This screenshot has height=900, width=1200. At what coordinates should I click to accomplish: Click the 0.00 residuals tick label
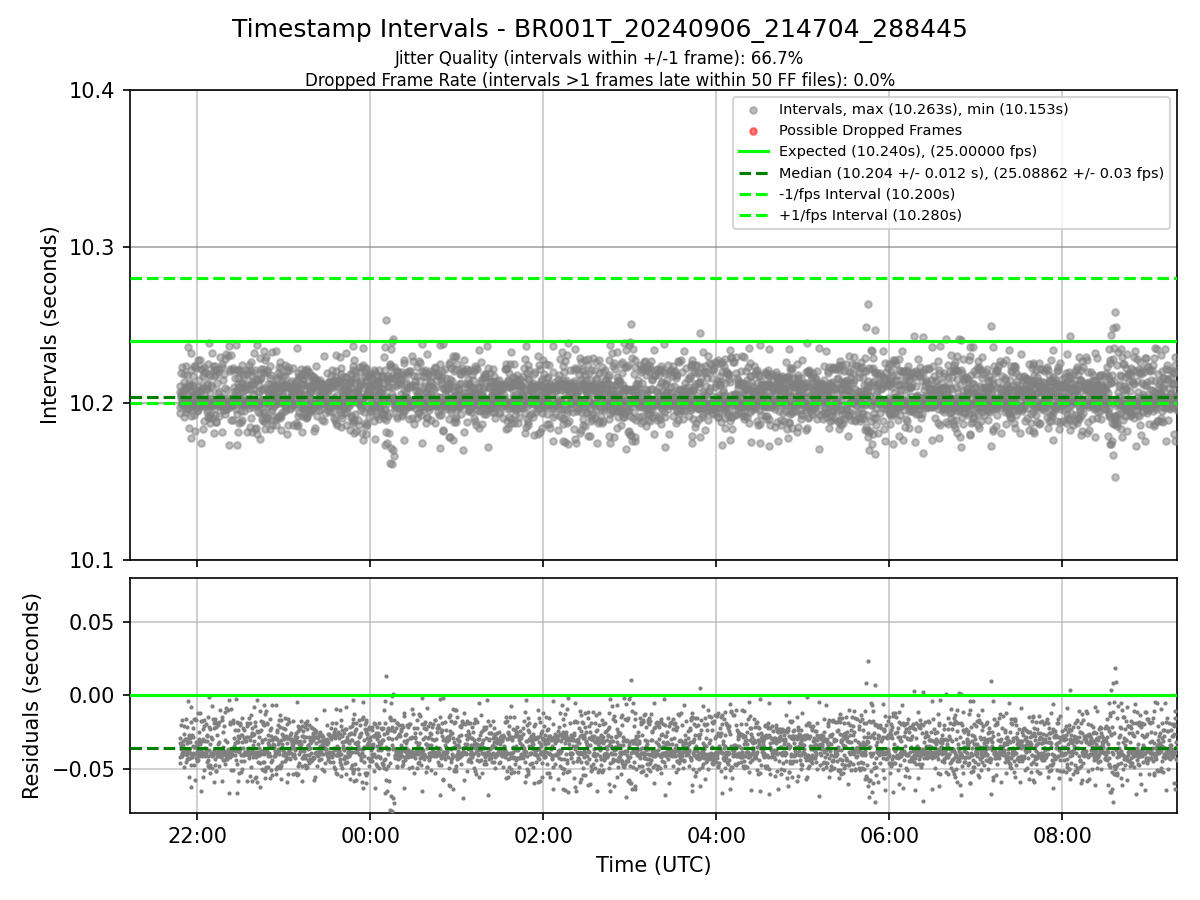[93, 695]
